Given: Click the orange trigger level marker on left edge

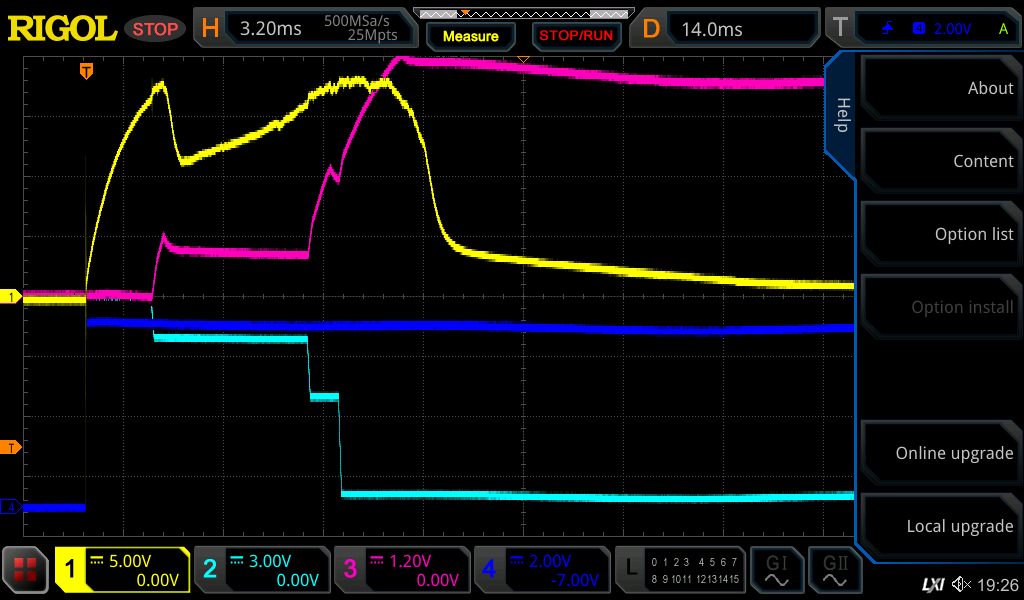Looking at the screenshot, I should click(x=12, y=447).
